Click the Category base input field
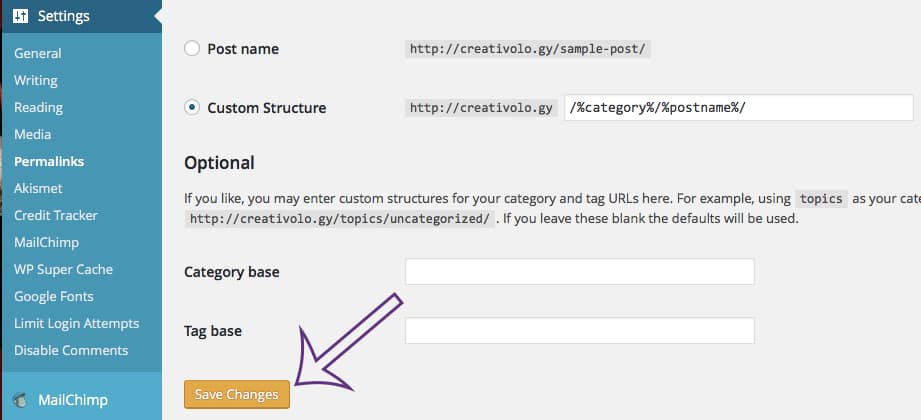The width and height of the screenshot is (921, 420). pyautogui.click(x=579, y=272)
